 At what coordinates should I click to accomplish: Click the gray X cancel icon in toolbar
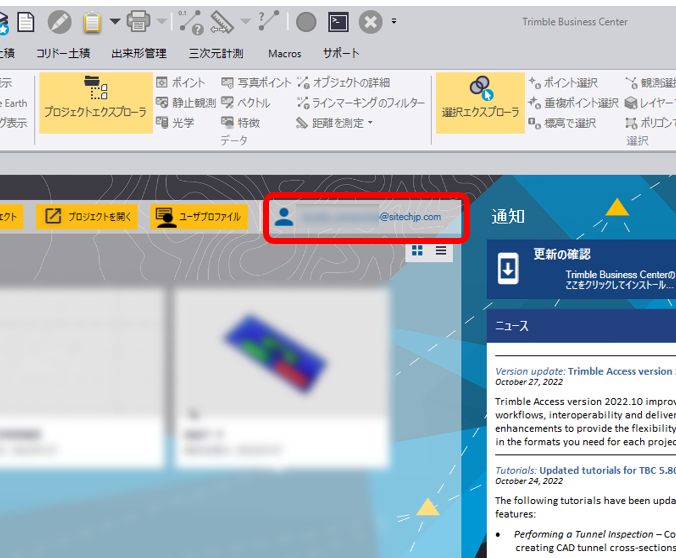point(371,21)
